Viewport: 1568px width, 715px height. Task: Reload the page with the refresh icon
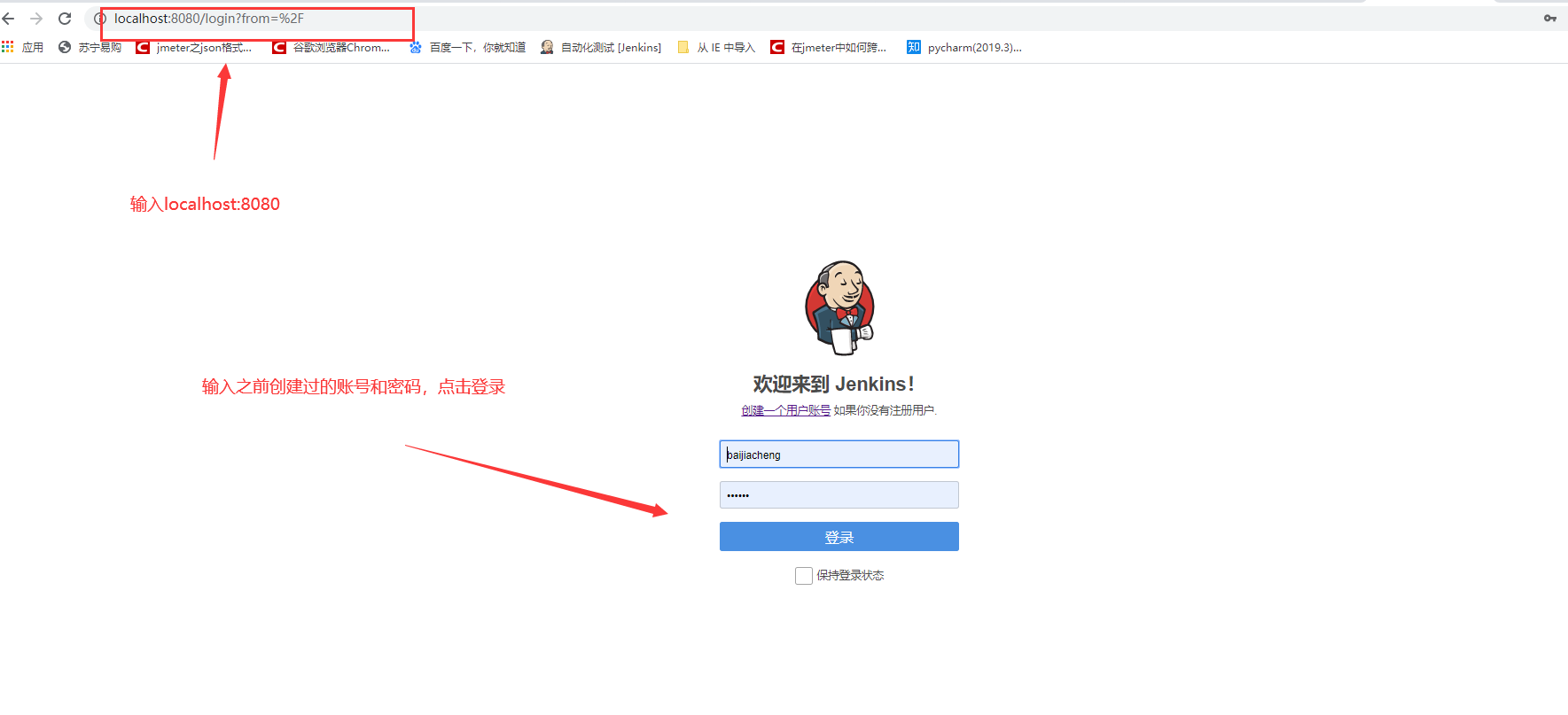coord(65,19)
